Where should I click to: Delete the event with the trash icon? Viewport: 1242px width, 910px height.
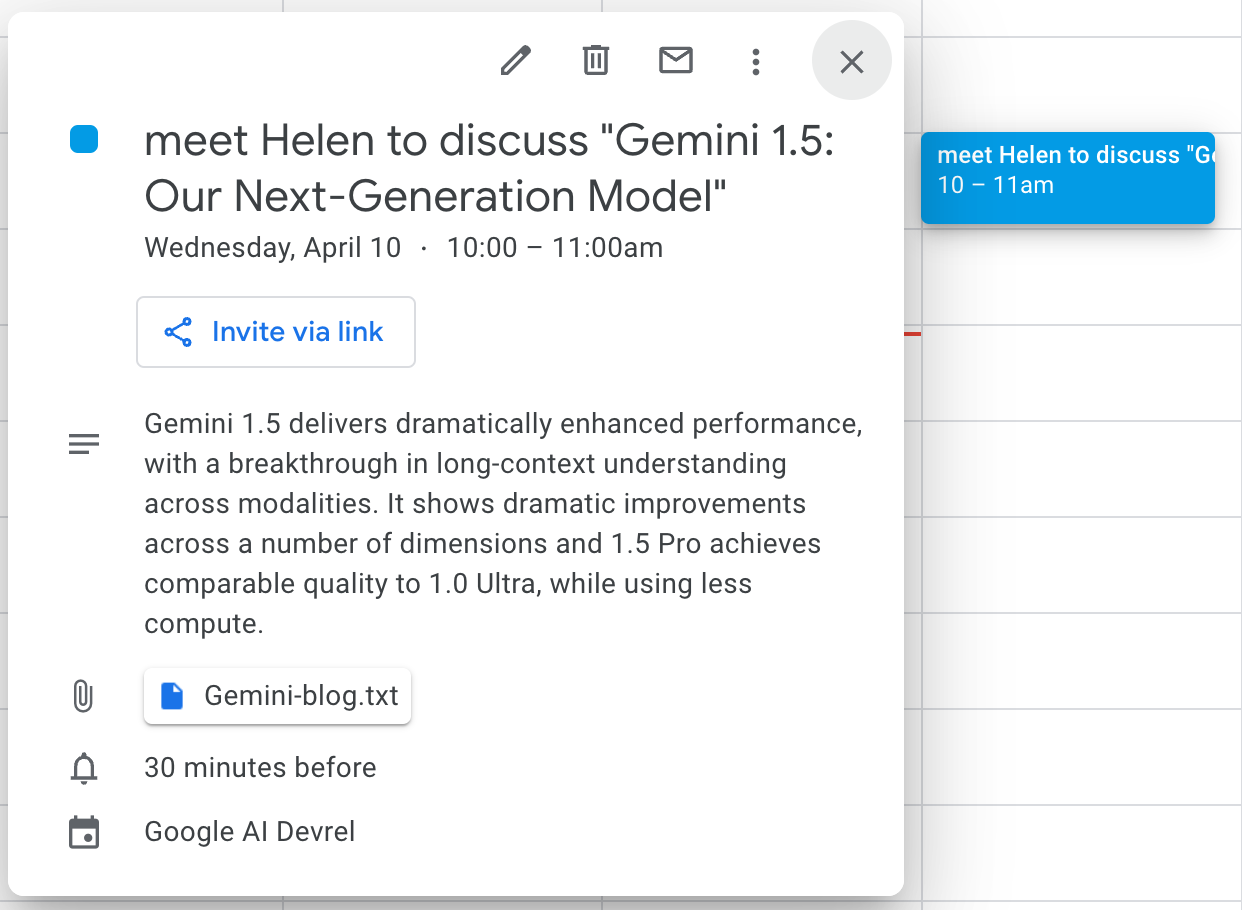596,62
